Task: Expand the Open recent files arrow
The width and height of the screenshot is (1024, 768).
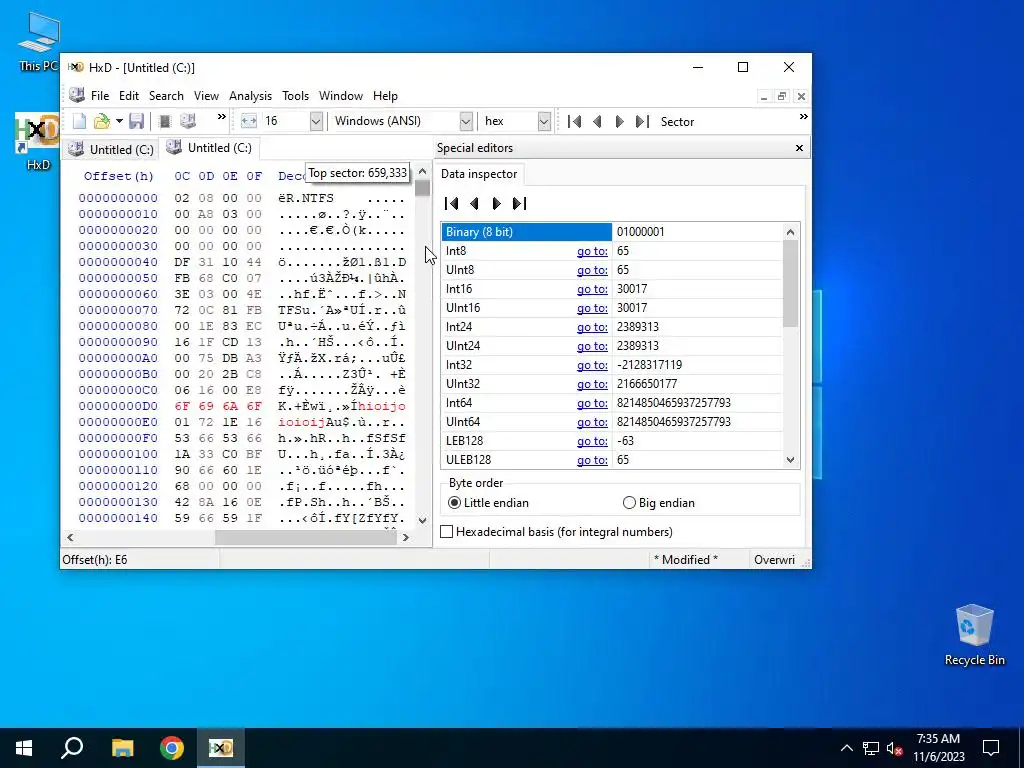Action: (x=119, y=121)
